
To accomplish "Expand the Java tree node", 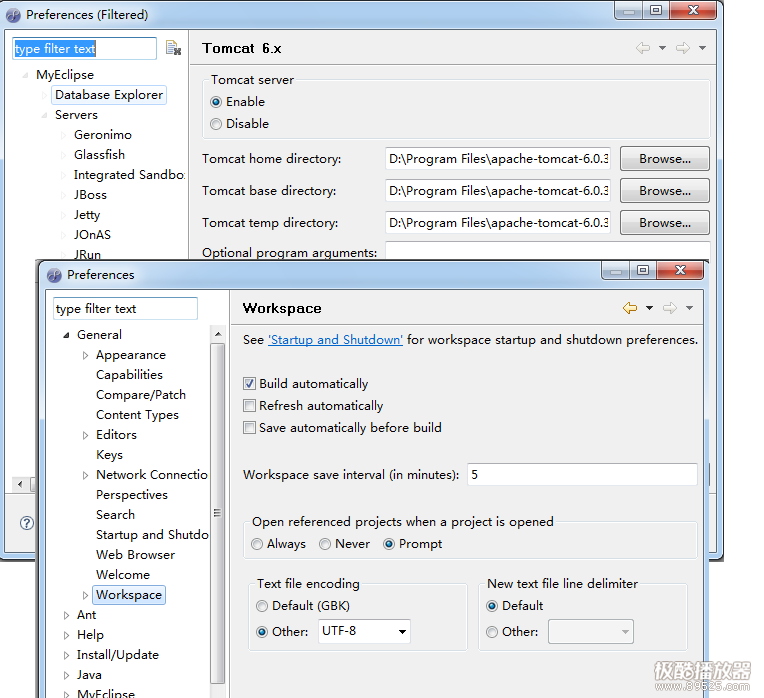I will point(66,676).
